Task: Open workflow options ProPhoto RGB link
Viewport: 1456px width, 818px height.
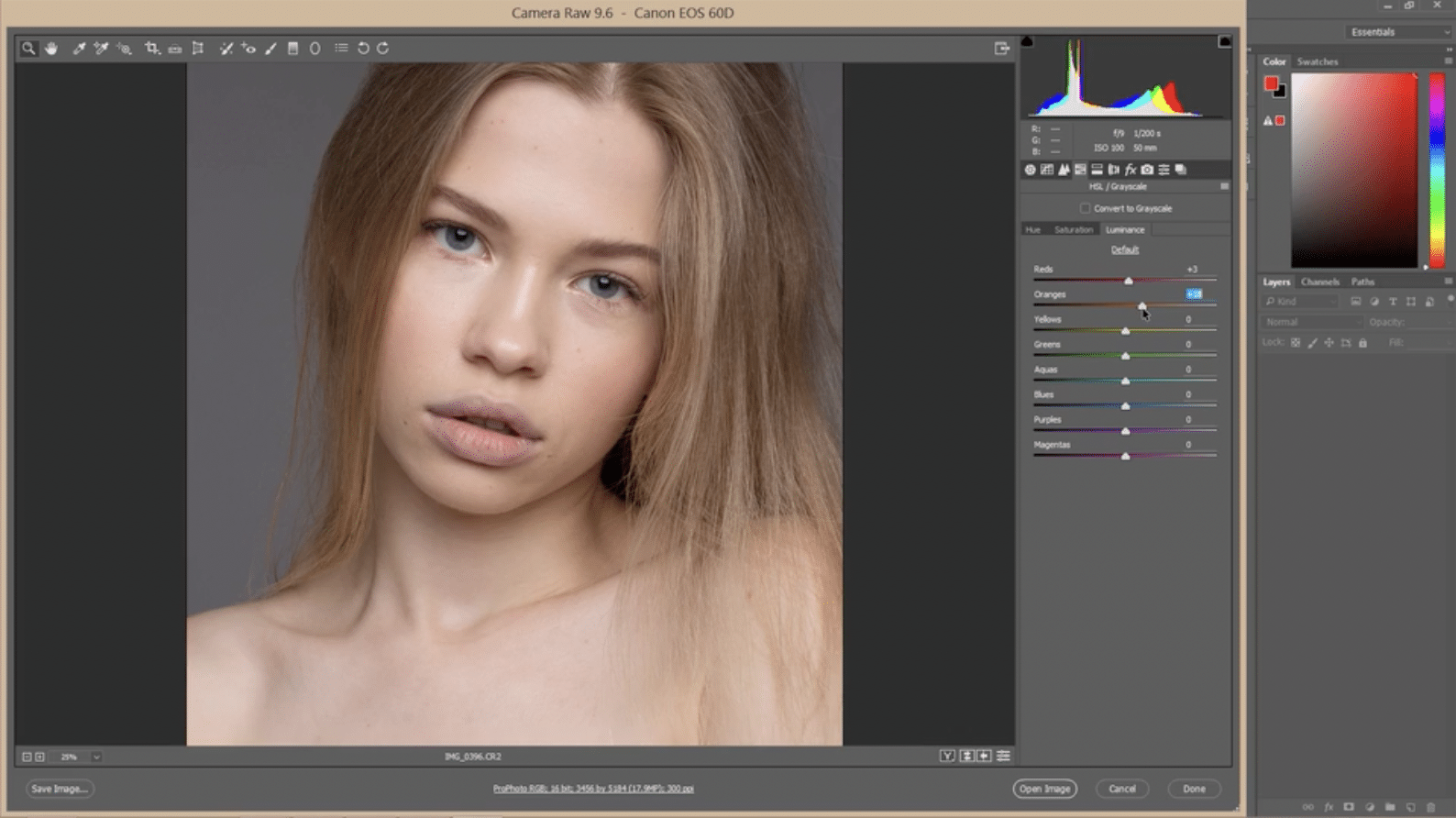Action: click(x=593, y=789)
